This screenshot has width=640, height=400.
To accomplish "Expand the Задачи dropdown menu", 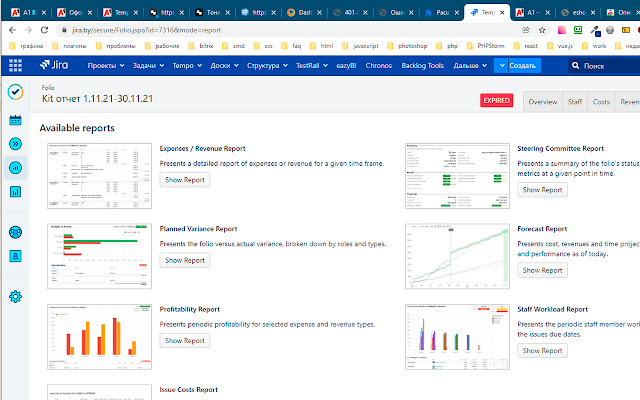I will point(148,65).
